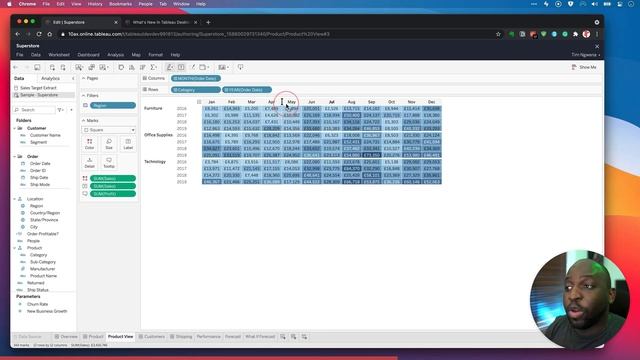
Task: Switch to the Overview sheet tab
Action: point(66,337)
